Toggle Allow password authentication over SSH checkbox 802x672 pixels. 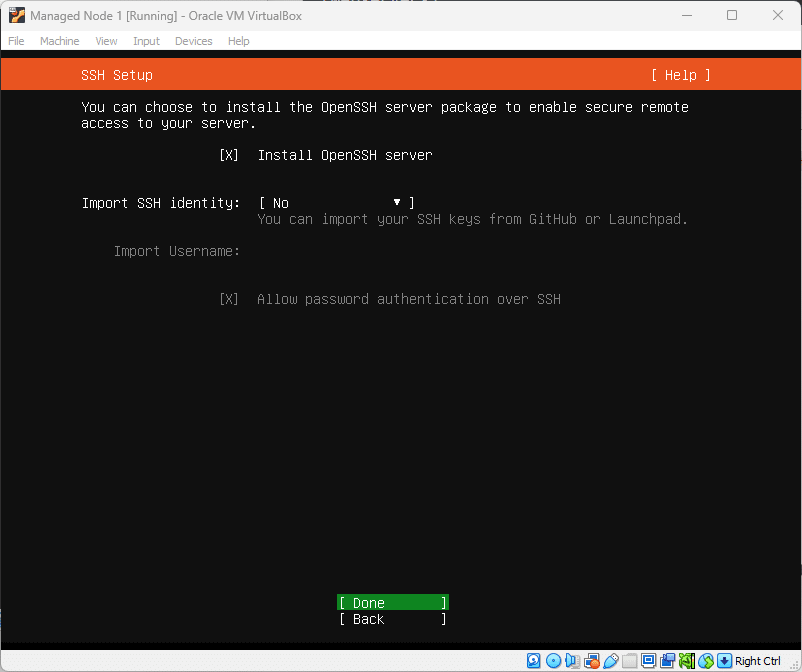[x=229, y=299]
